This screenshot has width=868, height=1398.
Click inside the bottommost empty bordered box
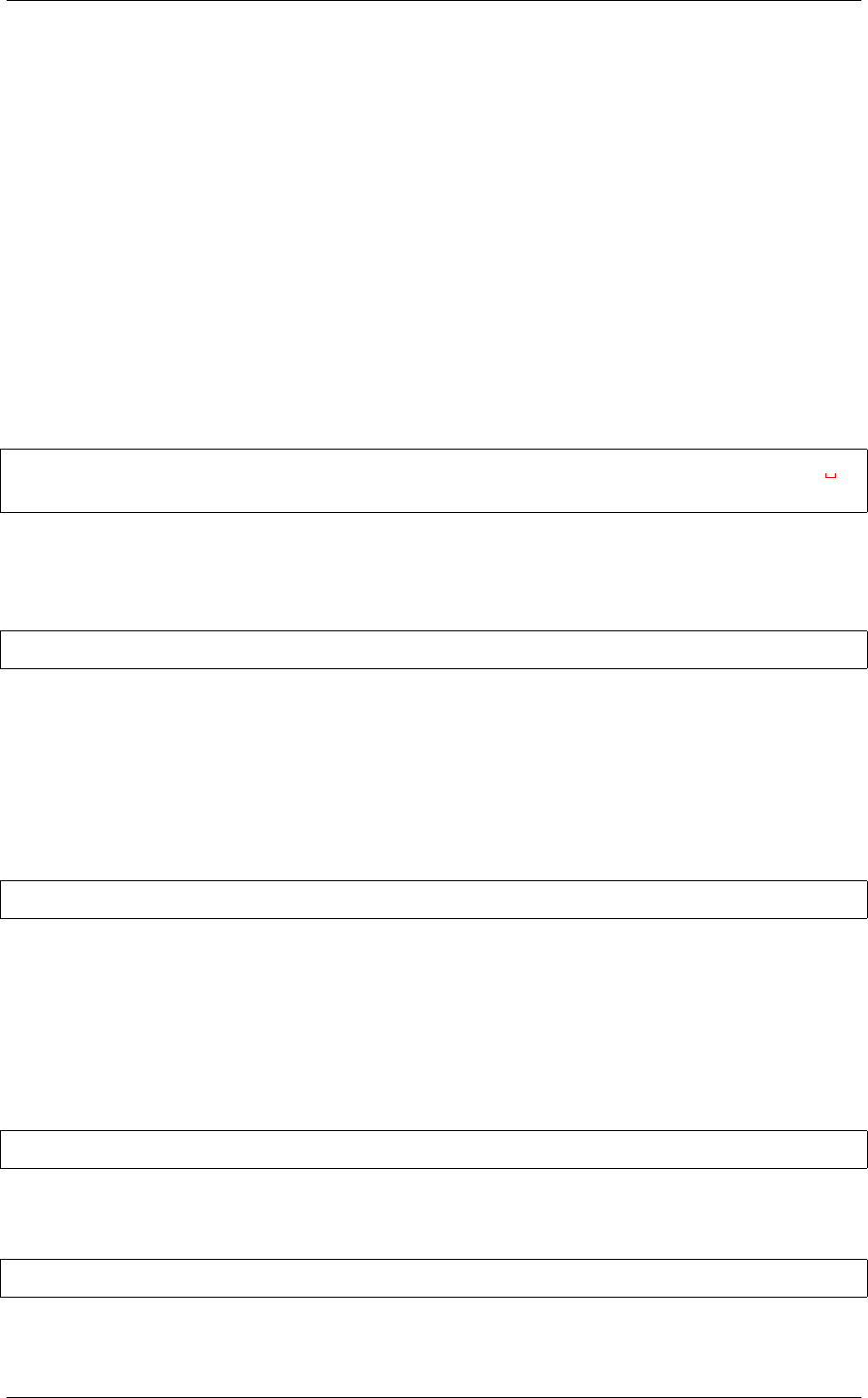tap(434, 1278)
